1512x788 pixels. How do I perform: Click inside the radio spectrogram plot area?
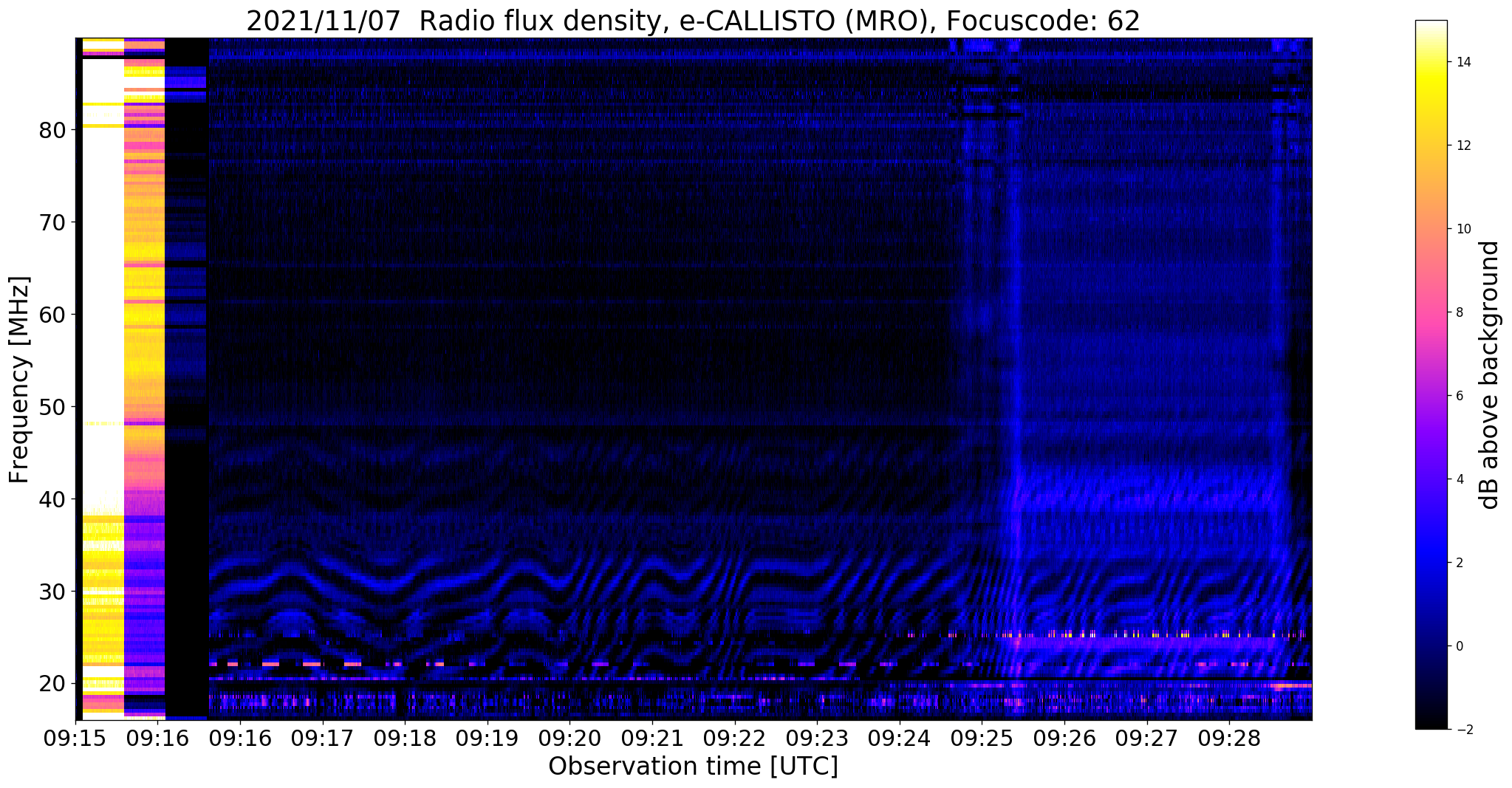(x=694, y=379)
